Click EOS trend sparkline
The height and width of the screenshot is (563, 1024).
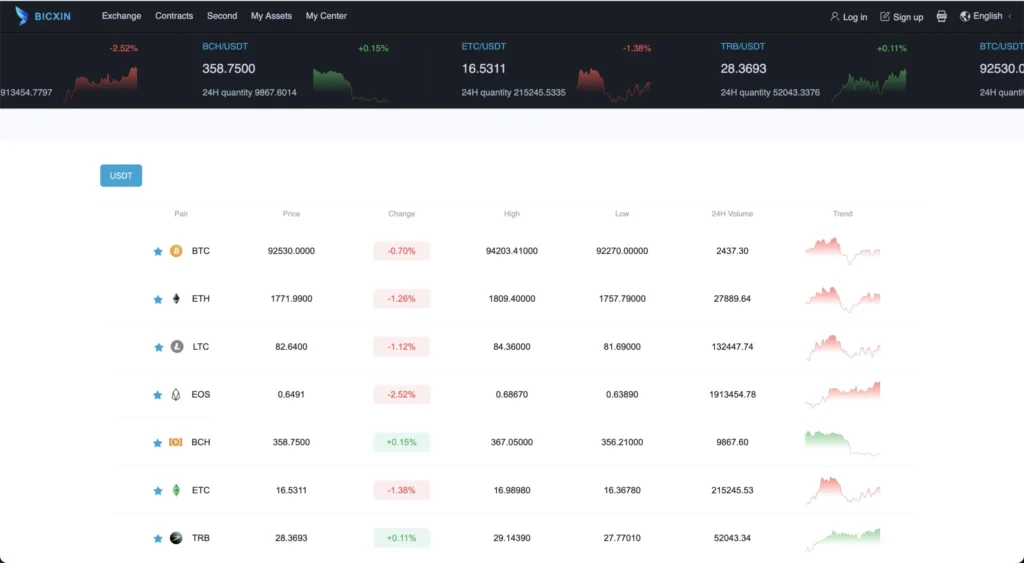[842, 394]
